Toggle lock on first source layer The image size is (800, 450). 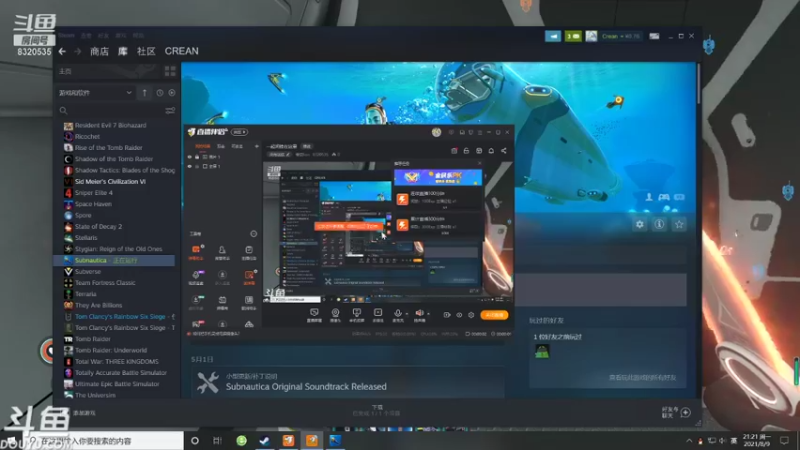pos(197,157)
